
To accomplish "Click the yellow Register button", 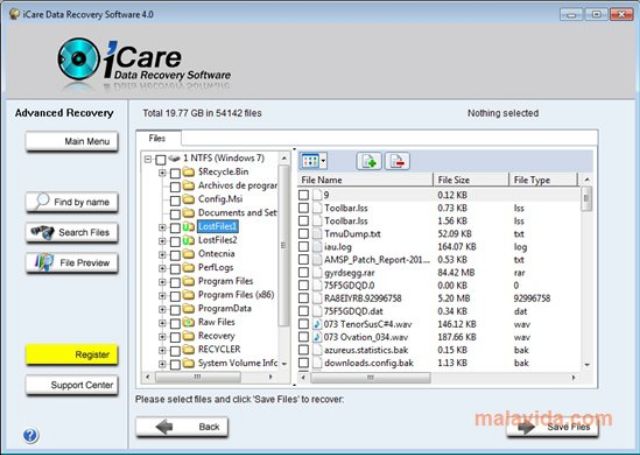I will click(x=72, y=355).
